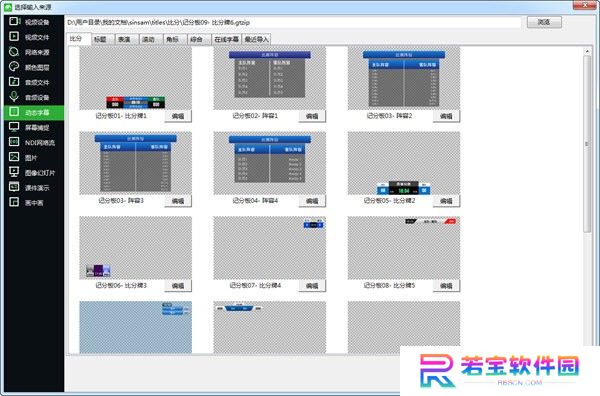Select the 图像幻灯片 slideshow icon
The height and width of the screenshot is (396, 600).
pyautogui.click(x=14, y=172)
